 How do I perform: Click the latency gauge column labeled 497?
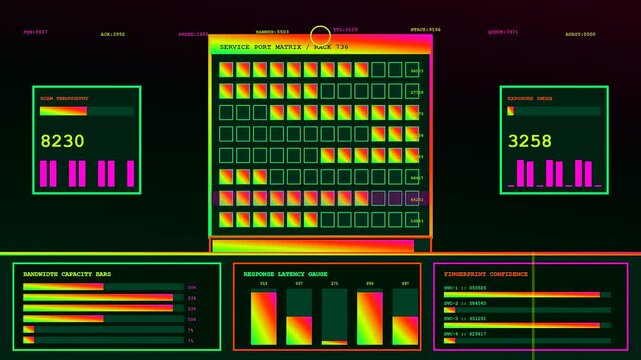pyautogui.click(x=405, y=317)
